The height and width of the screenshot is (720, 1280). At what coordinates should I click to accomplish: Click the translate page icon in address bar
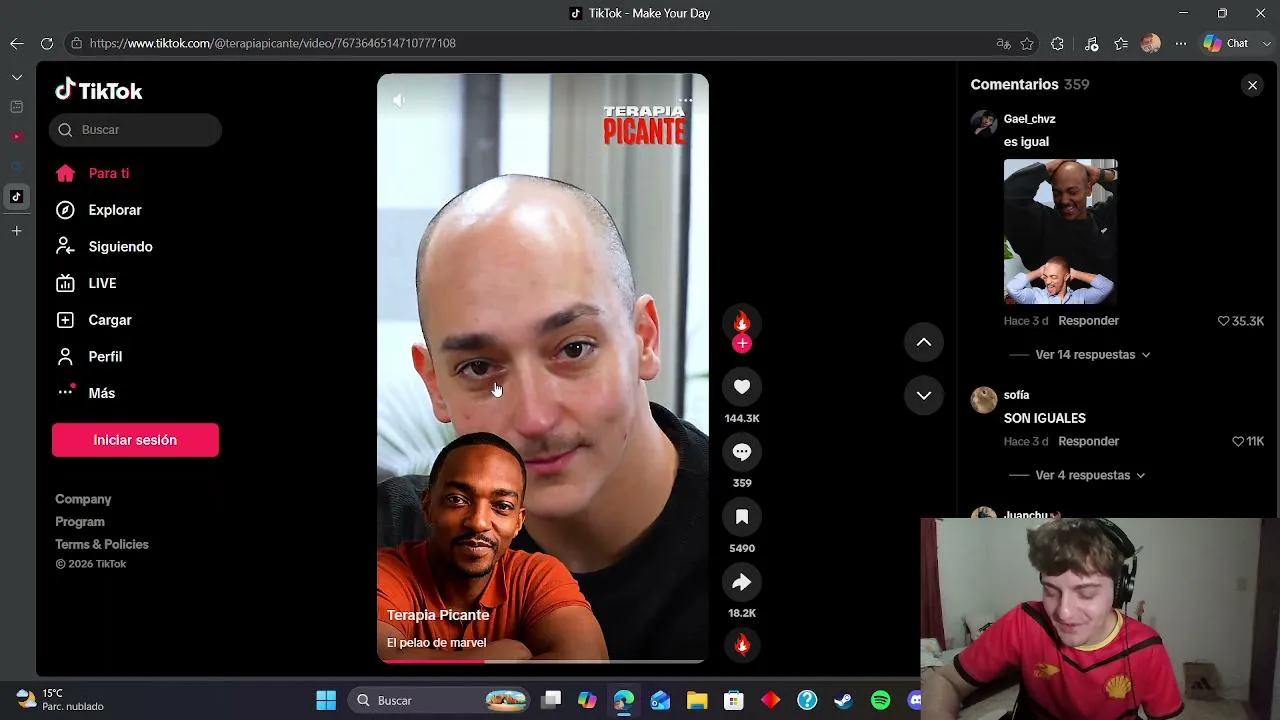(1004, 43)
